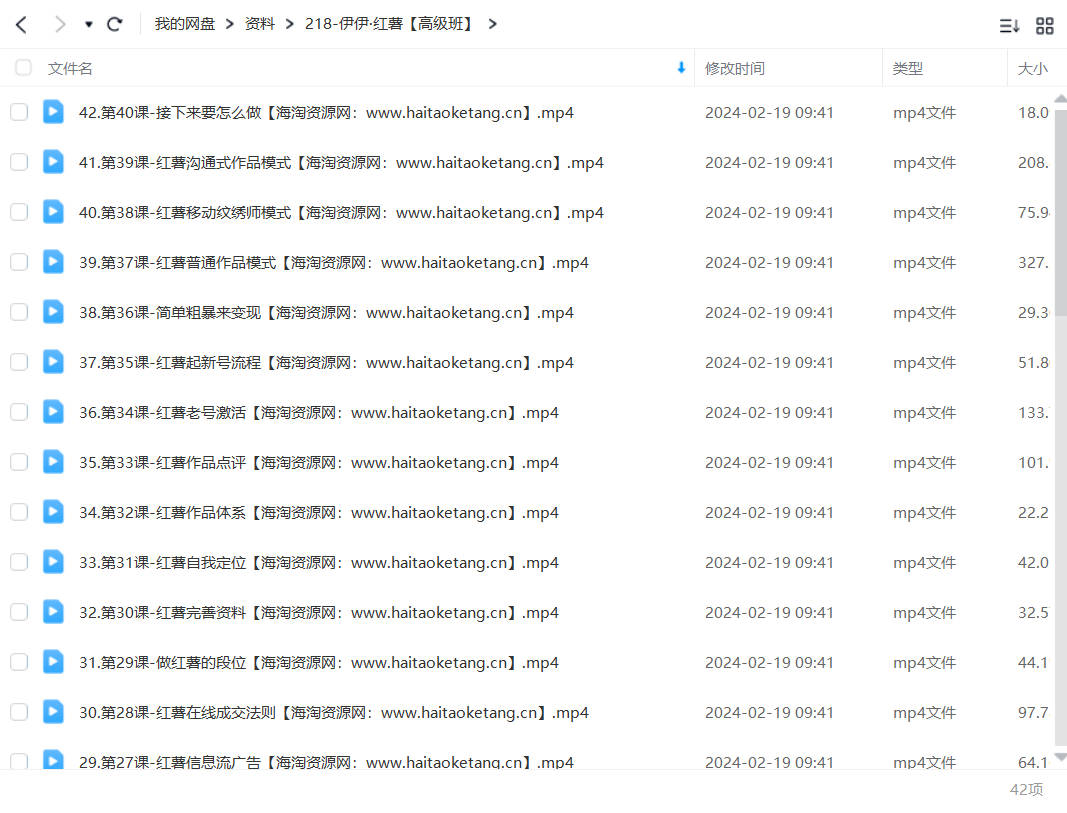Check the box for 37.第35课 file
The image size is (1067, 813).
pos(19,362)
